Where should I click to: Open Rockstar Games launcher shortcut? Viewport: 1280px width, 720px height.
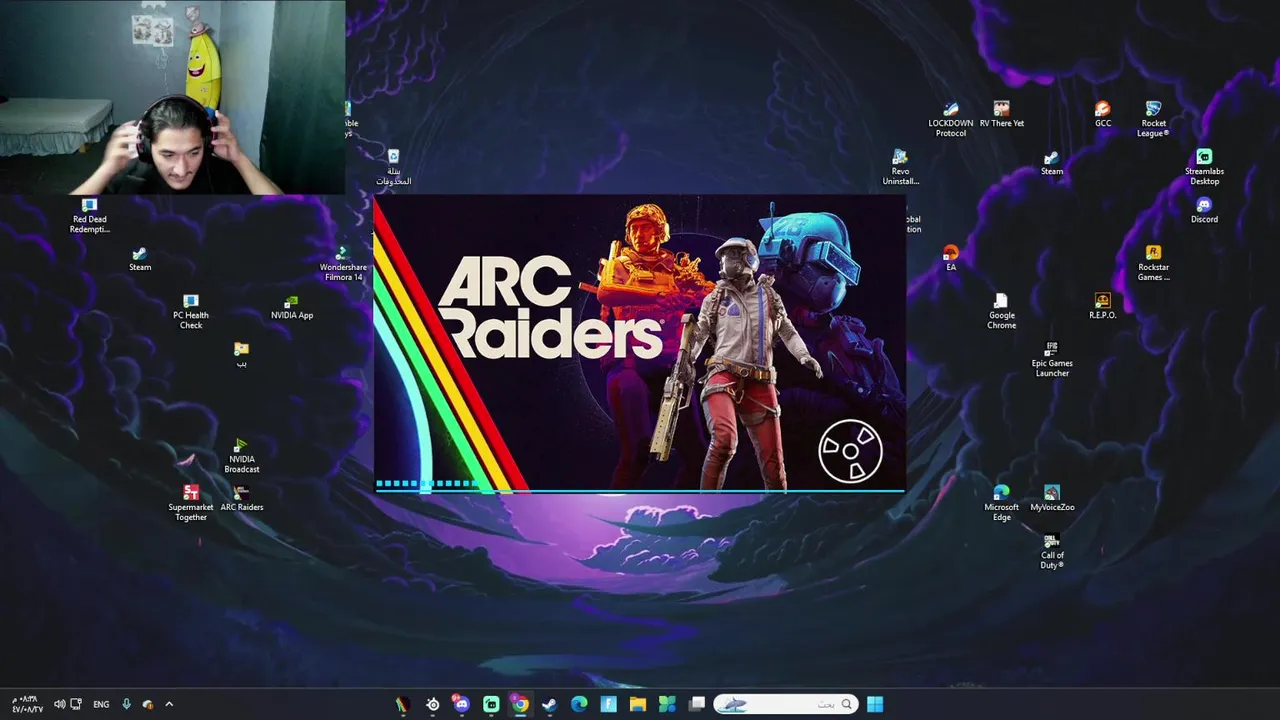[1153, 263]
